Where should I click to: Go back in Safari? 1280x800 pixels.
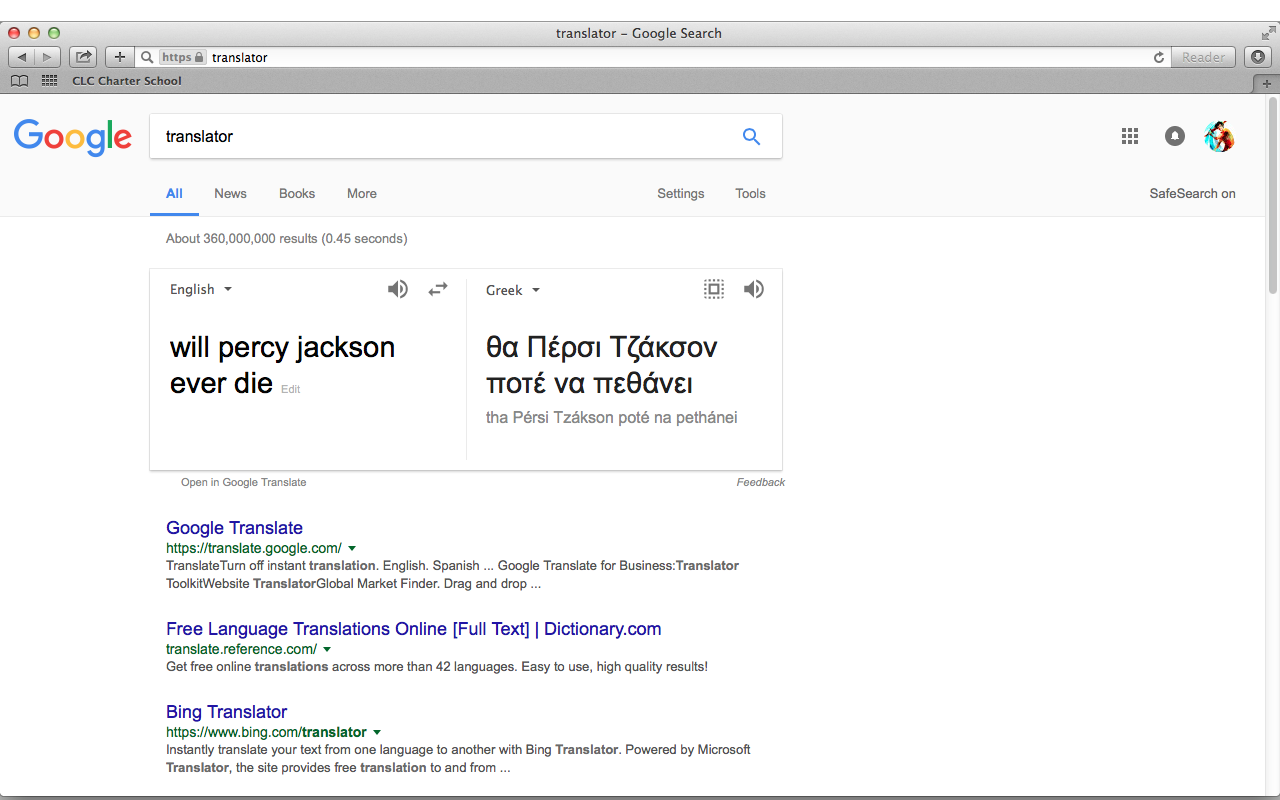[x=21, y=57]
